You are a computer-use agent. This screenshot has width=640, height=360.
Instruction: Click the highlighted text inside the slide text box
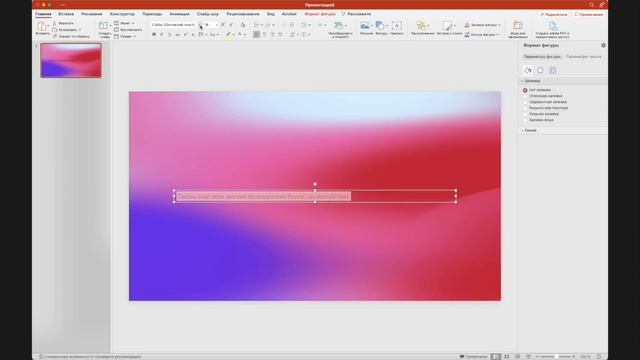click(264, 197)
